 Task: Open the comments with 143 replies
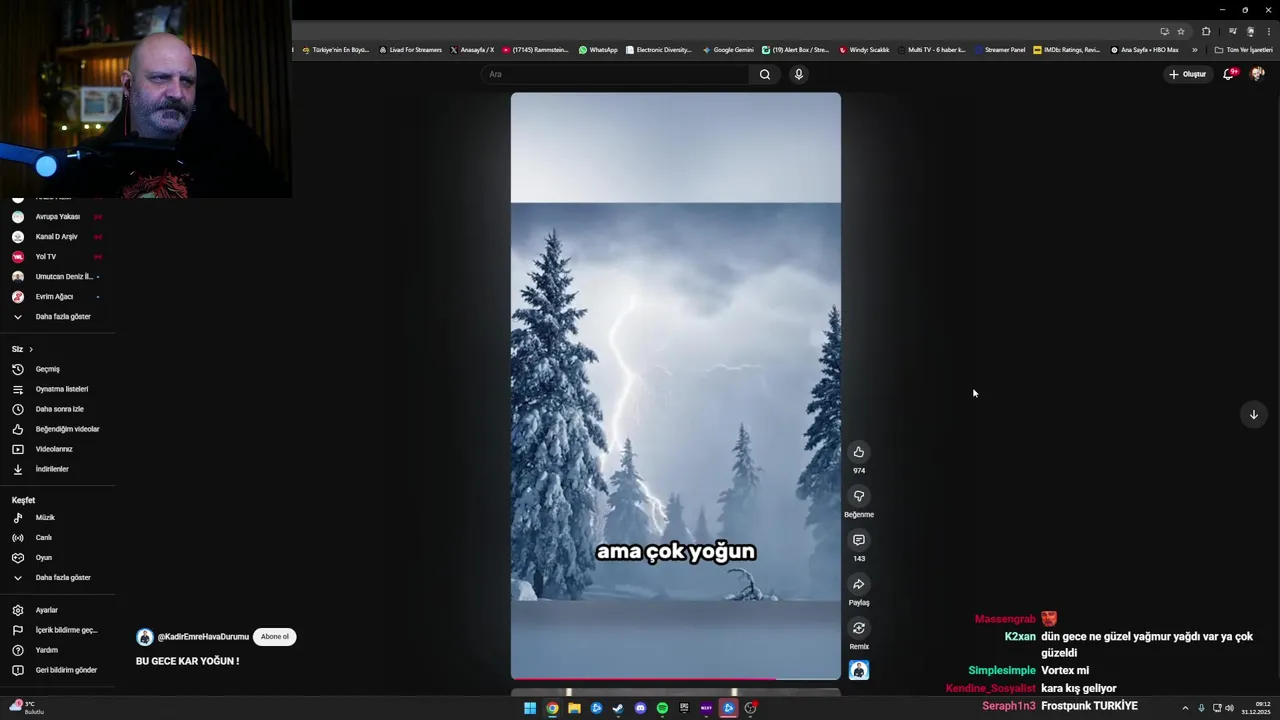(x=858, y=540)
